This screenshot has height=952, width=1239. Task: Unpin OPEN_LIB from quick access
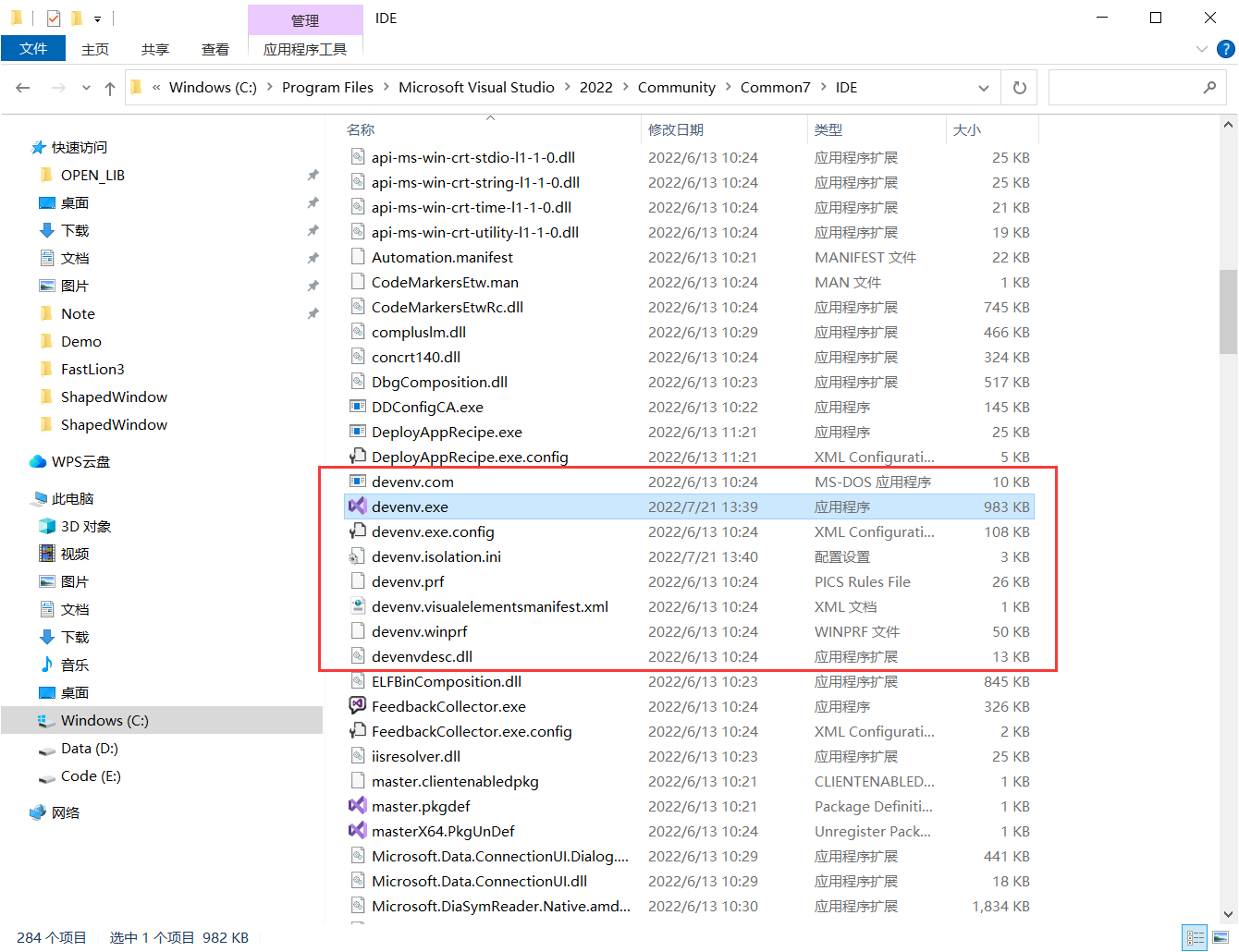(x=313, y=175)
